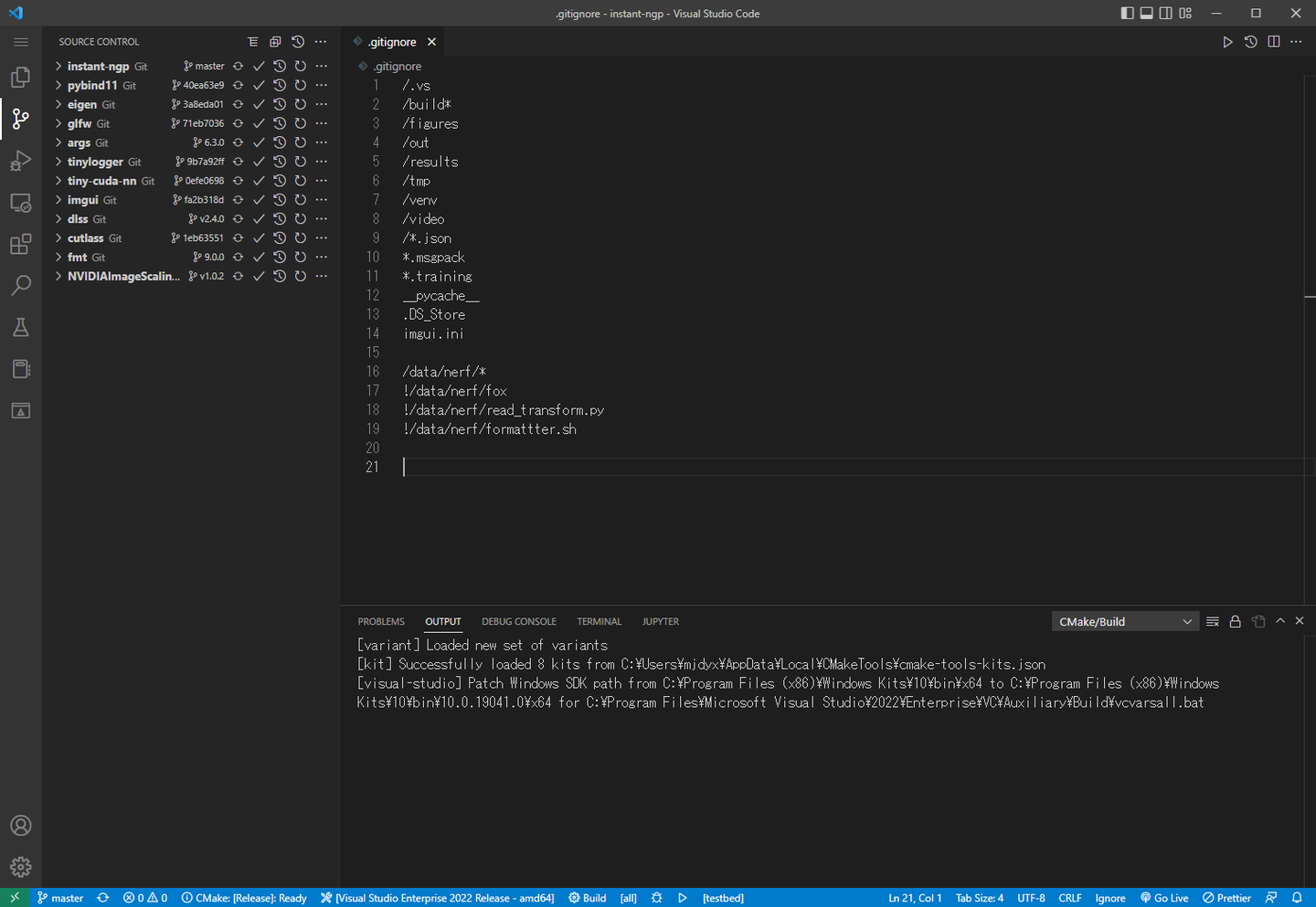Click the Build button in the status bar
The image size is (1316, 907).
click(588, 898)
